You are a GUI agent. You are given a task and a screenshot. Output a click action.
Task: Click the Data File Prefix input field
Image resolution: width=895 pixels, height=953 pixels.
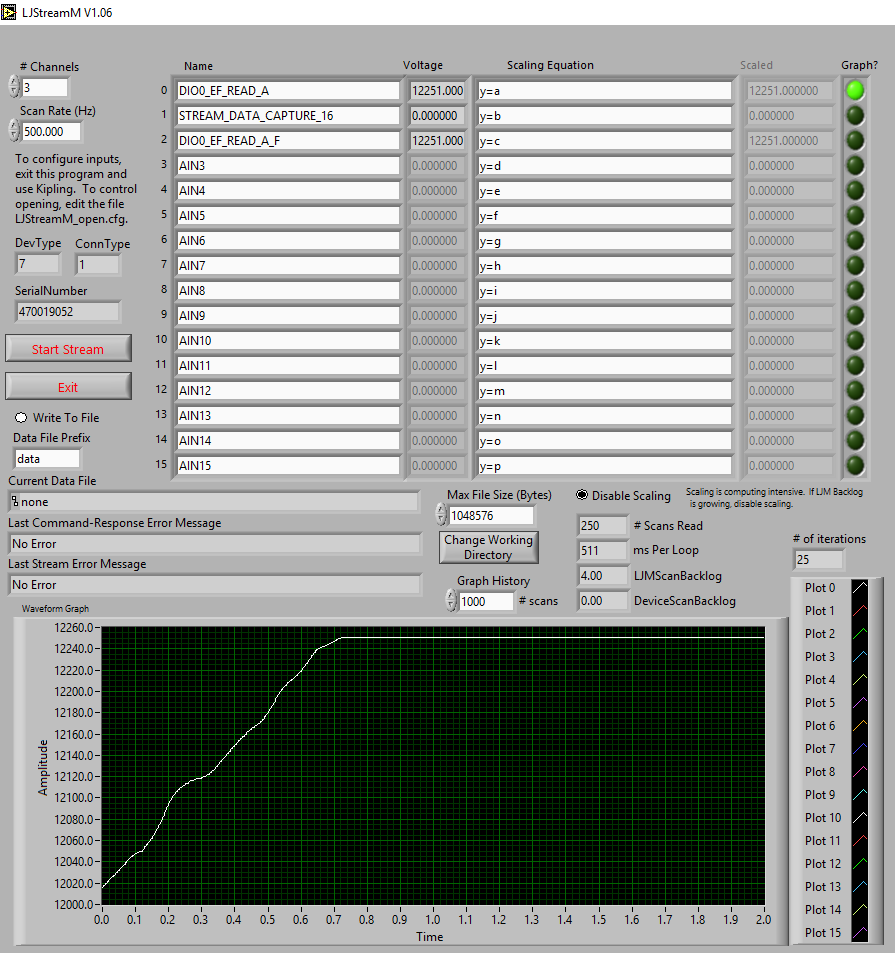pyautogui.click(x=46, y=457)
